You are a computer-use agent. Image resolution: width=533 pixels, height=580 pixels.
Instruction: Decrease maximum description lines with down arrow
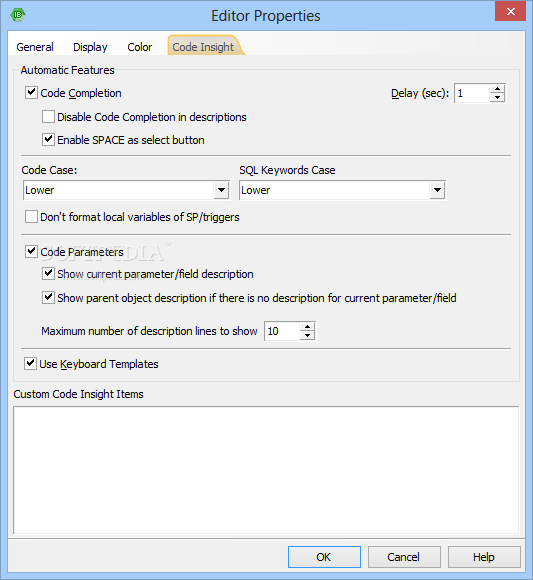pyautogui.click(x=307, y=335)
